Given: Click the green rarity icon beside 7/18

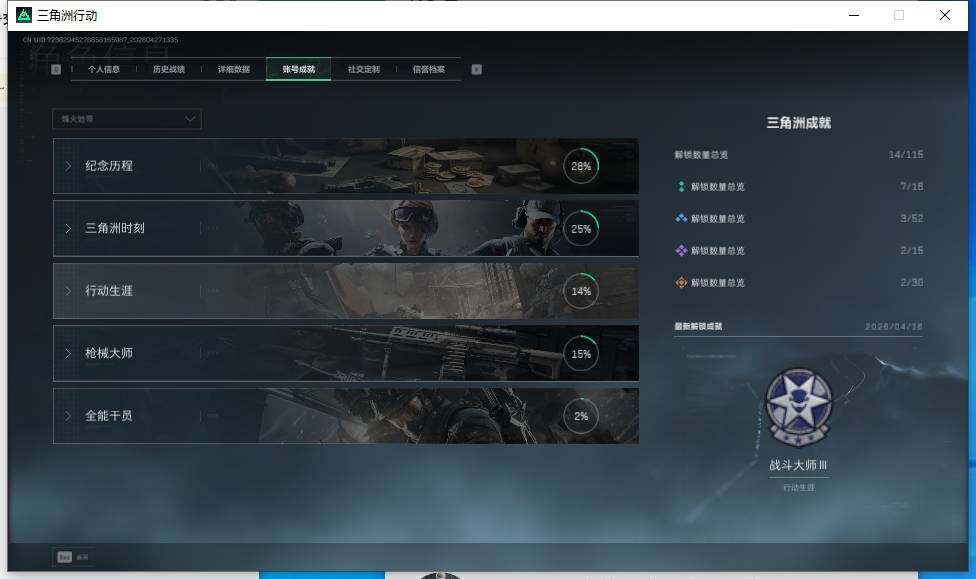Looking at the screenshot, I should pos(681,186).
